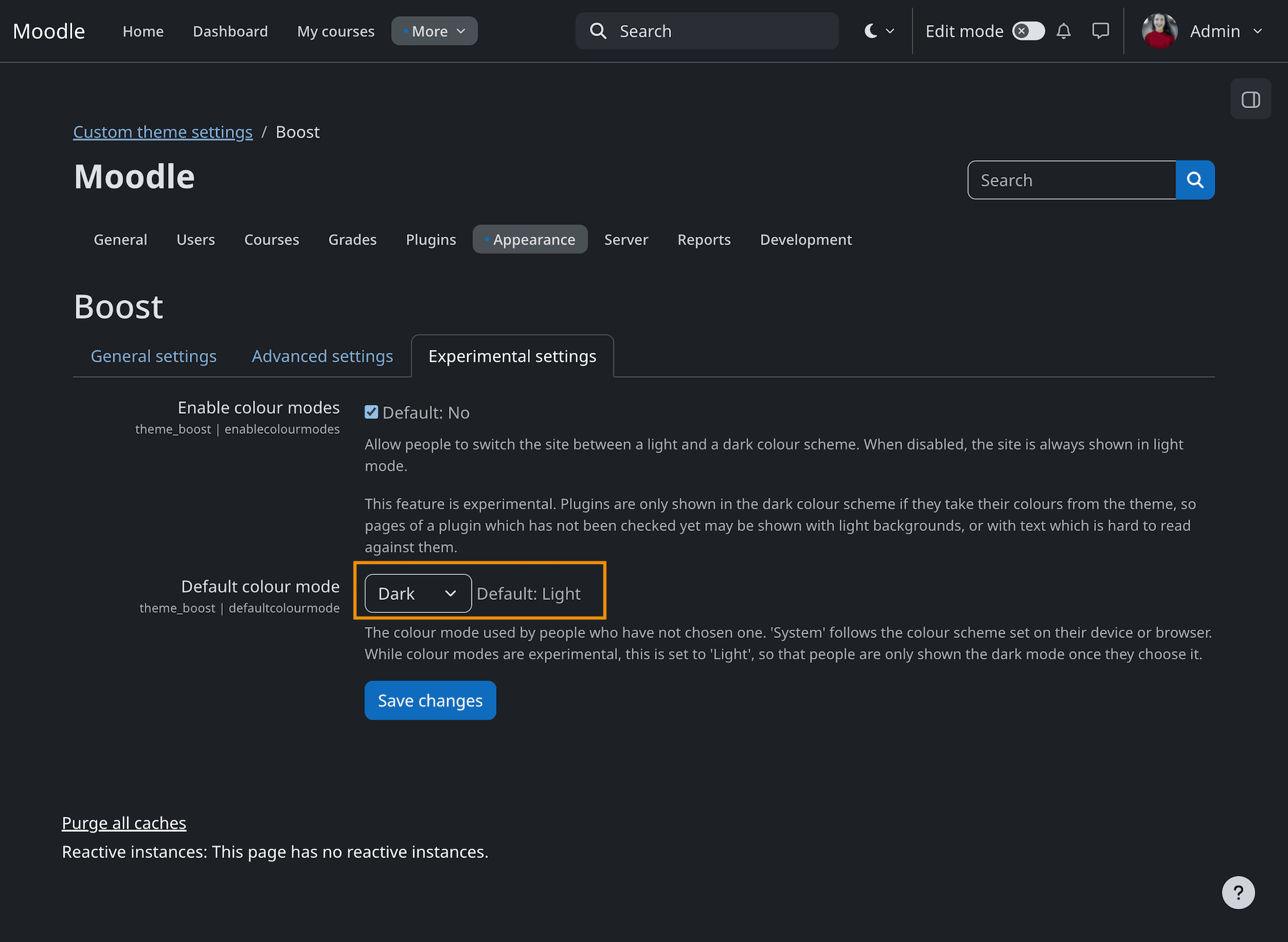Open the Grades admin tab
1288x942 pixels.
pos(352,240)
